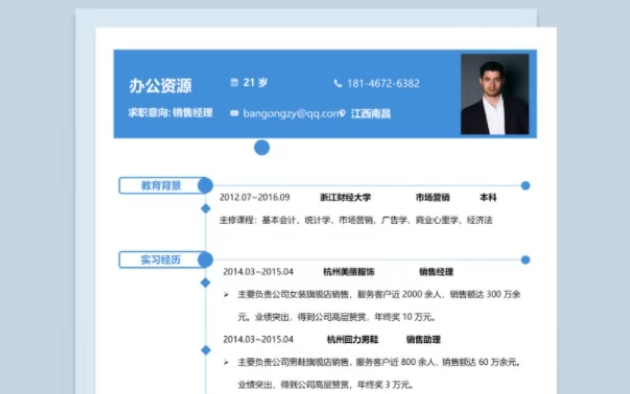
Task: Click the date 2014.03~2015.04 beside 杭州美丽服饰
Action: tap(258, 272)
